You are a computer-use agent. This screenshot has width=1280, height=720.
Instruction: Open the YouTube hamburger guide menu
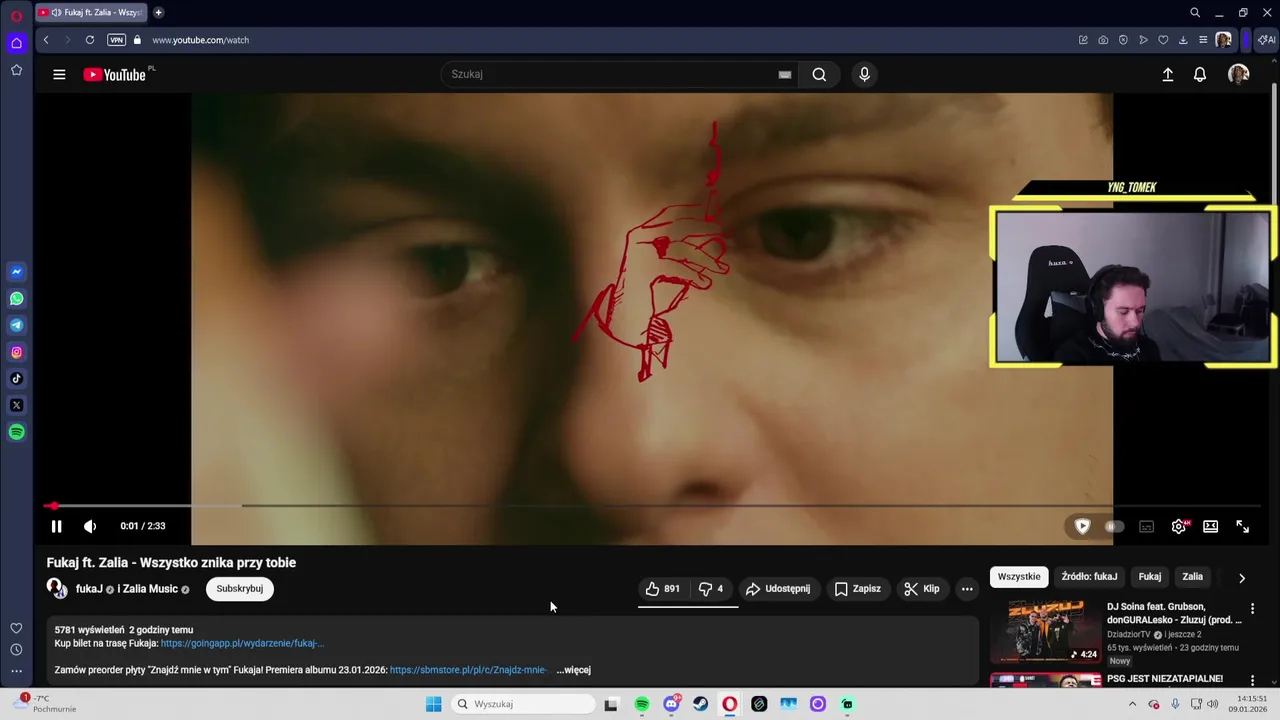point(59,74)
